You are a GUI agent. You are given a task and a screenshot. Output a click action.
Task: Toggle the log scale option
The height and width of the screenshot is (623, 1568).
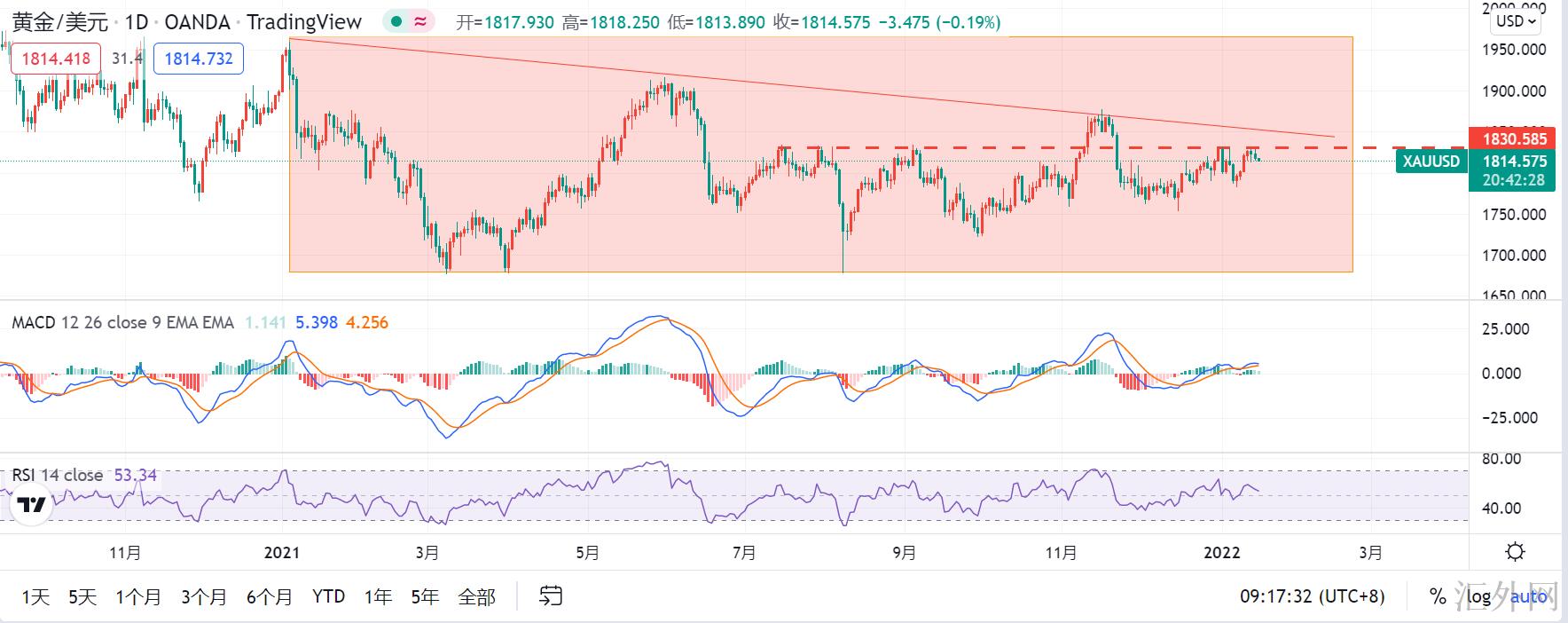click(x=1478, y=596)
